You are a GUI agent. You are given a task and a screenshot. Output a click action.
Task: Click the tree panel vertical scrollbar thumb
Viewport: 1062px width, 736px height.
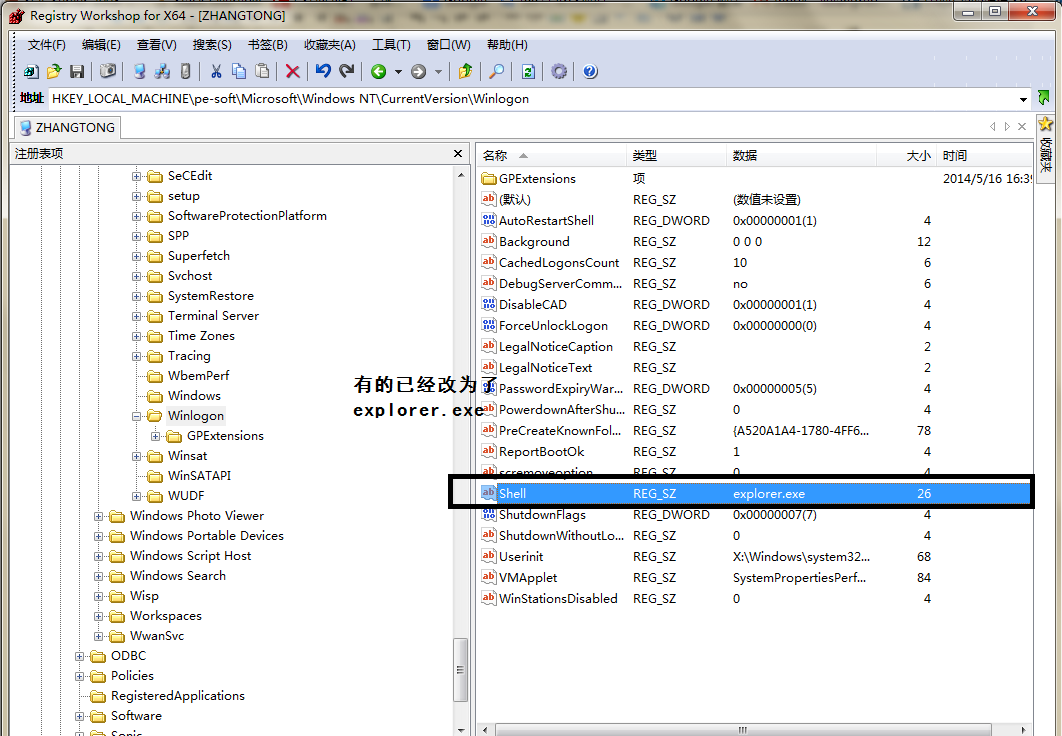click(461, 670)
